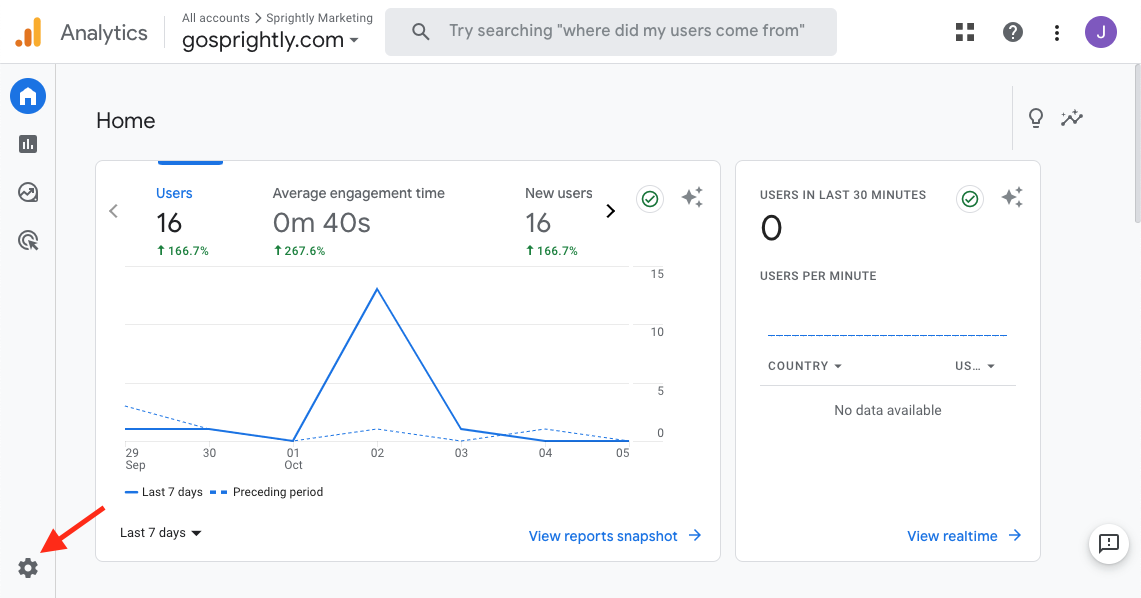This screenshot has height=598, width=1141.
Task: Click the Insights lightbulb icon
Action: tap(1035, 118)
